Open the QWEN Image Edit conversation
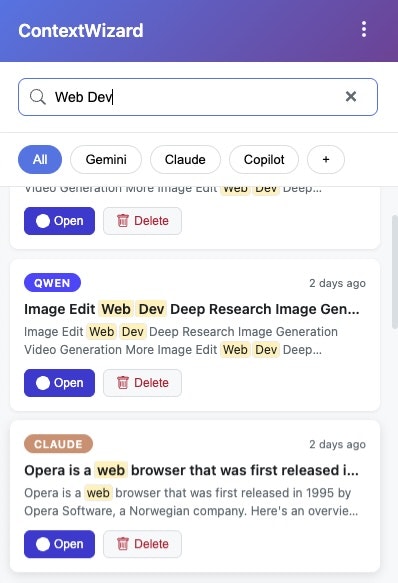 [60, 383]
